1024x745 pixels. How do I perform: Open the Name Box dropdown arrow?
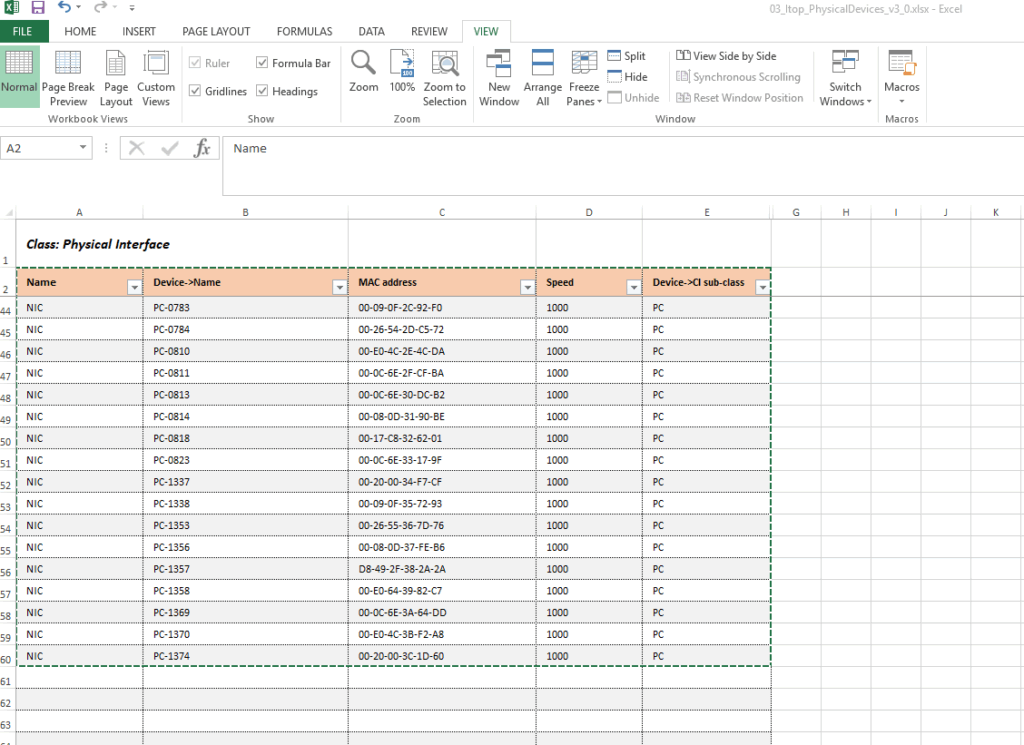click(84, 148)
